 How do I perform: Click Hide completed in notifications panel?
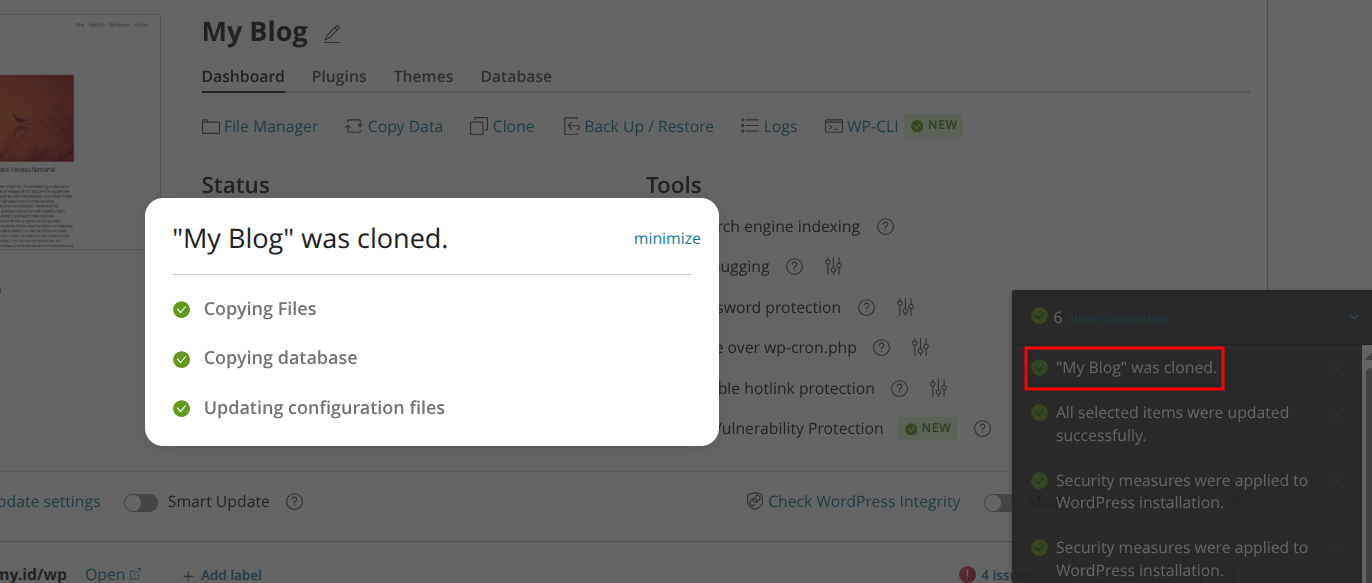tap(1118, 318)
